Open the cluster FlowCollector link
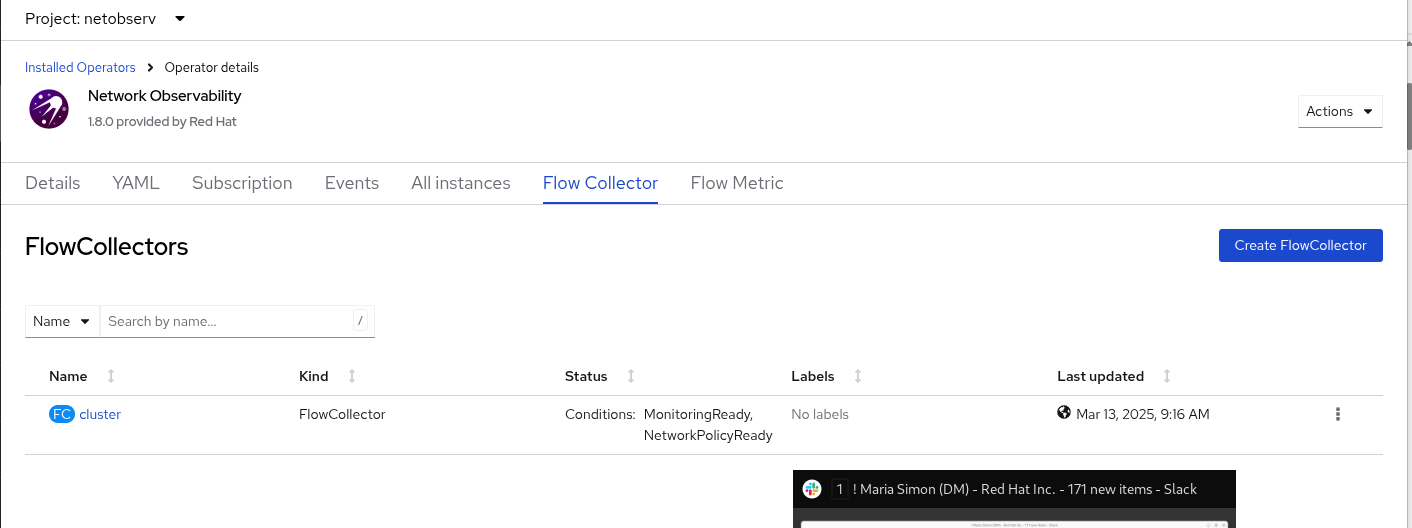 tap(100, 414)
